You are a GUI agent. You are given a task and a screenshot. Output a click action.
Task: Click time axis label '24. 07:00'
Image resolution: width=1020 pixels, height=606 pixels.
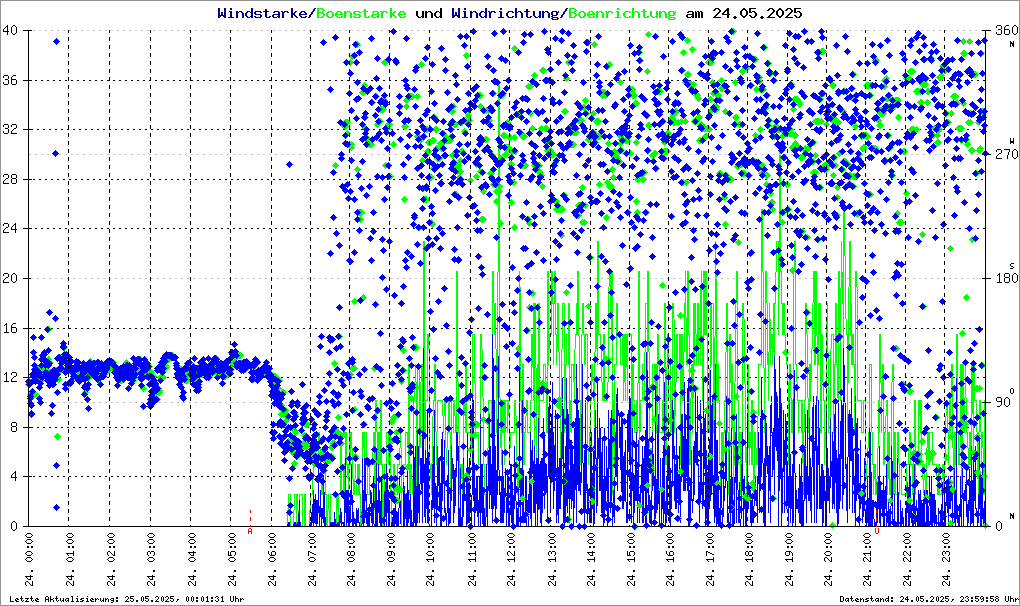(312, 560)
